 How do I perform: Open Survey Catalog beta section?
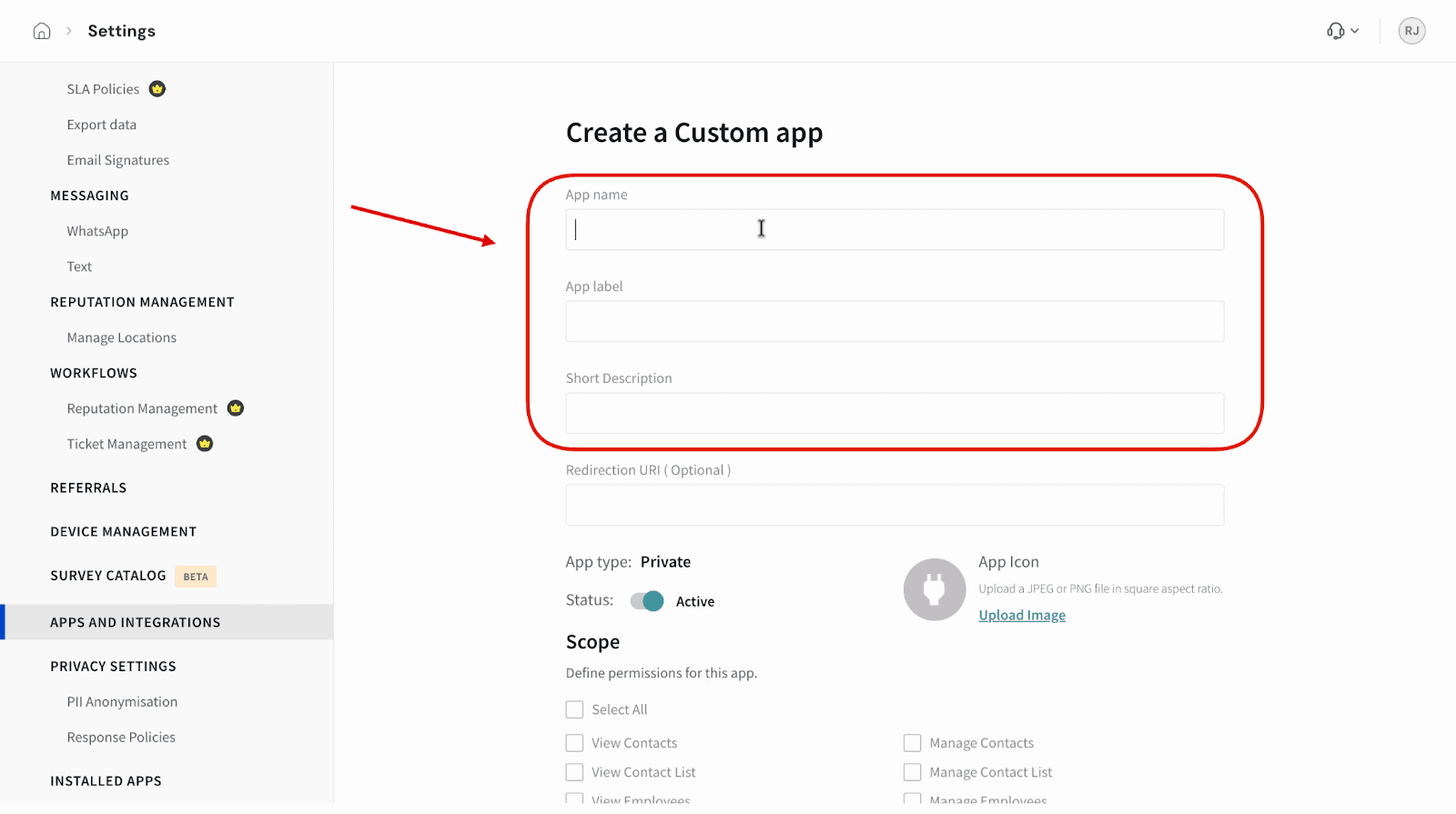[108, 576]
